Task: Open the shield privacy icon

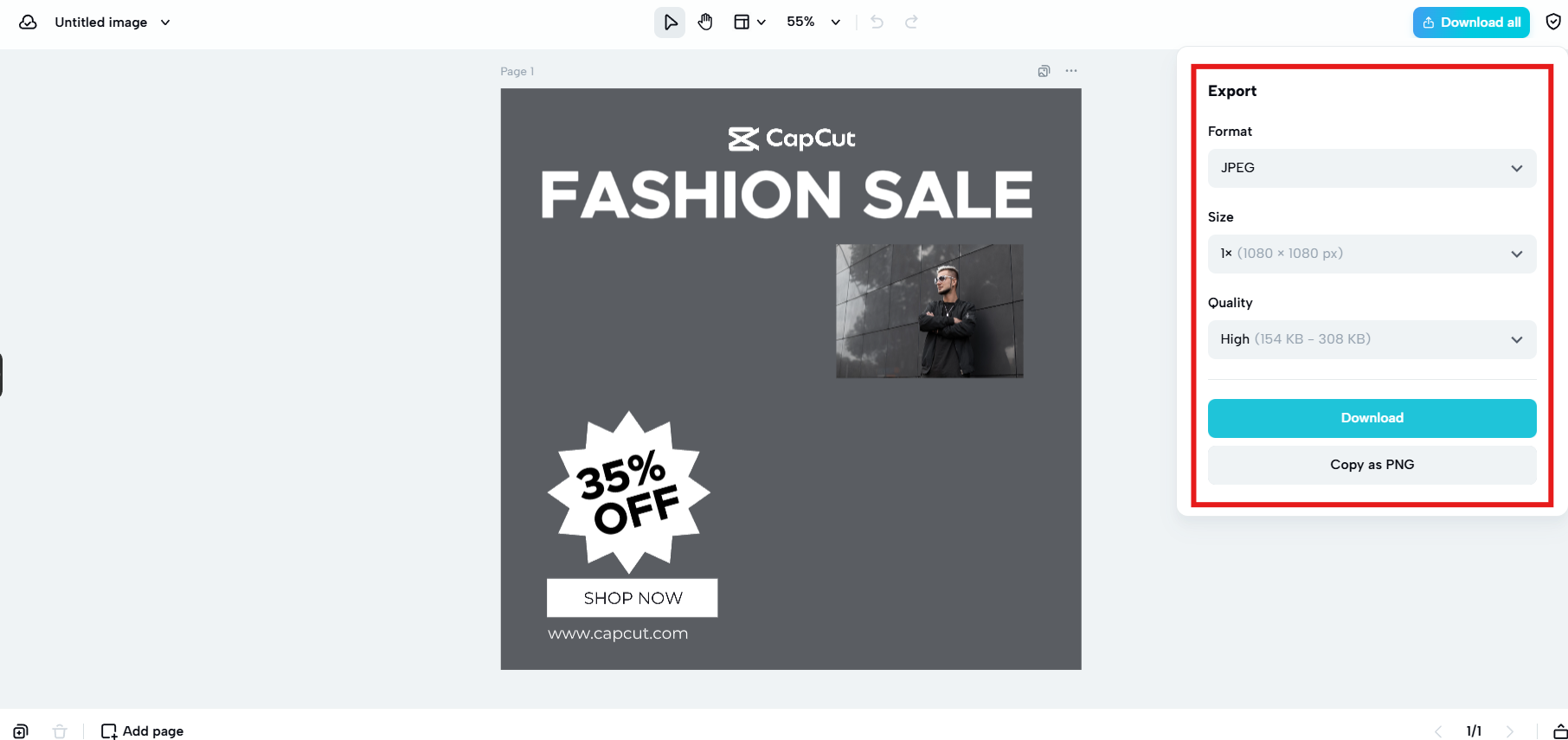Action: click(x=1553, y=23)
